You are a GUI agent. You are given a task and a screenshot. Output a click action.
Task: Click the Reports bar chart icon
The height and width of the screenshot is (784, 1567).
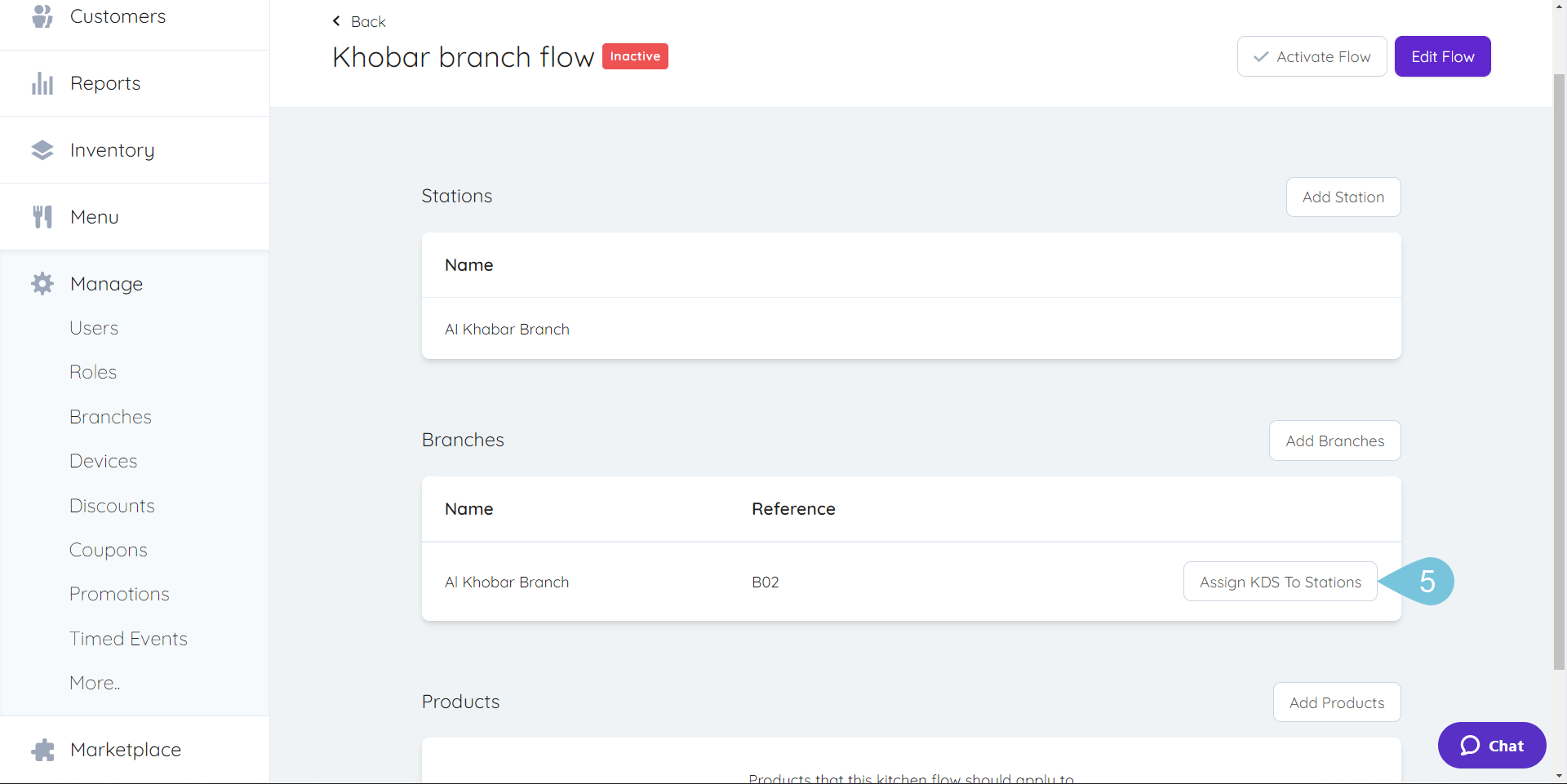click(x=42, y=83)
